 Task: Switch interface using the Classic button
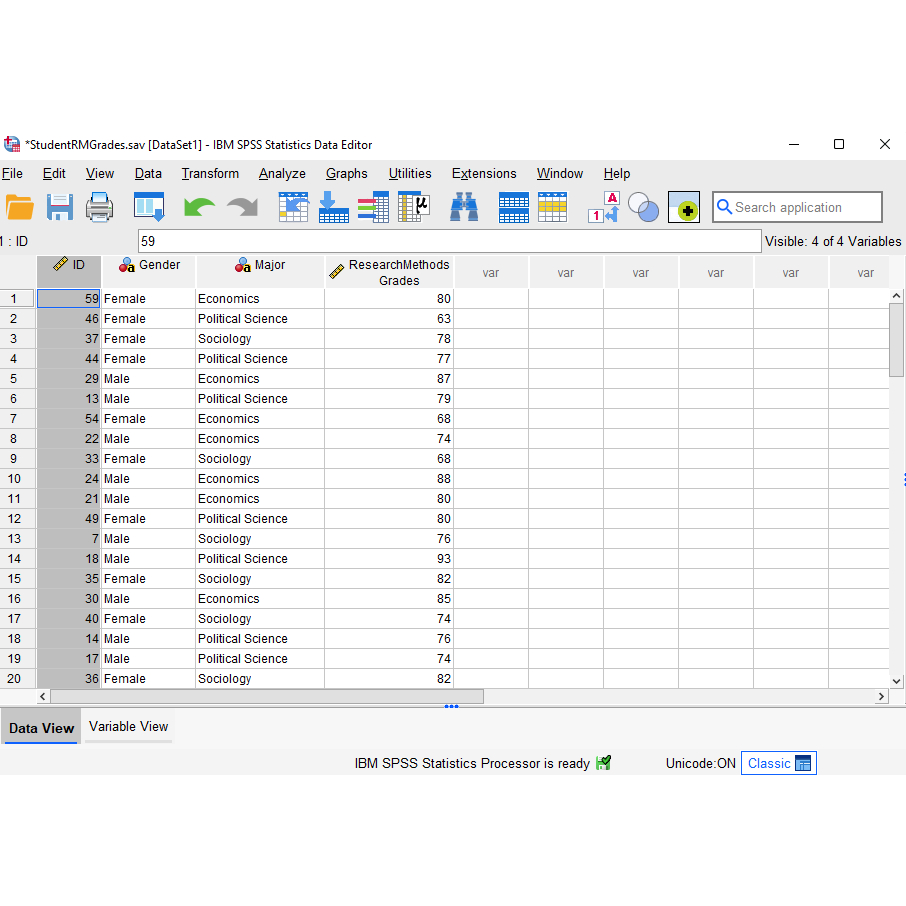pos(778,763)
